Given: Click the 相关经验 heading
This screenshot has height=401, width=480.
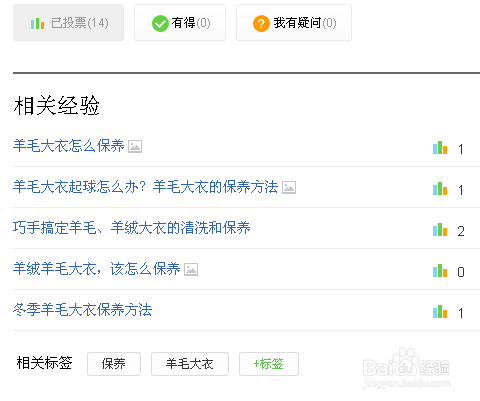Looking at the screenshot, I should 57,105.
